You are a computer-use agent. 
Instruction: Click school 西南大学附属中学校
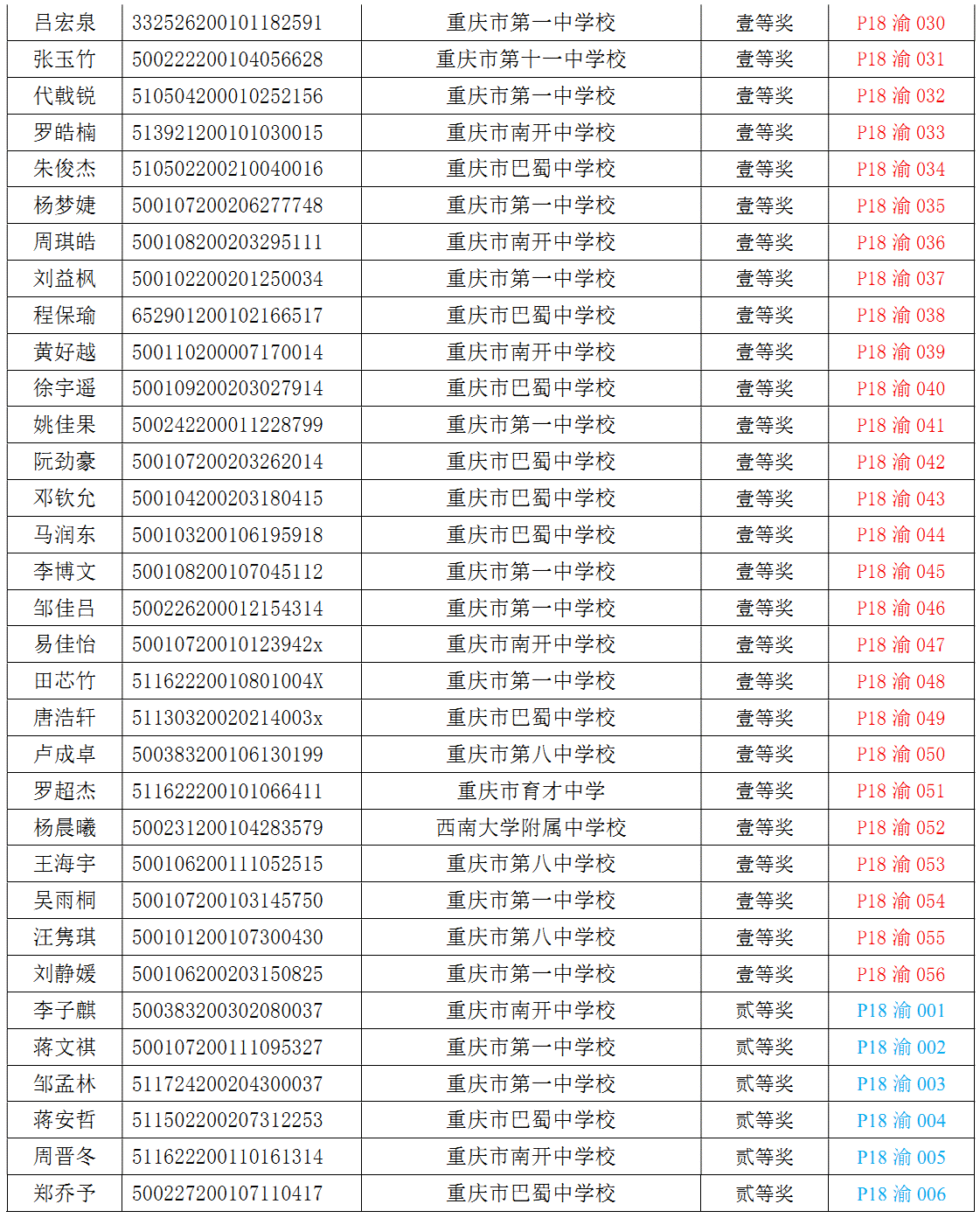[532, 828]
